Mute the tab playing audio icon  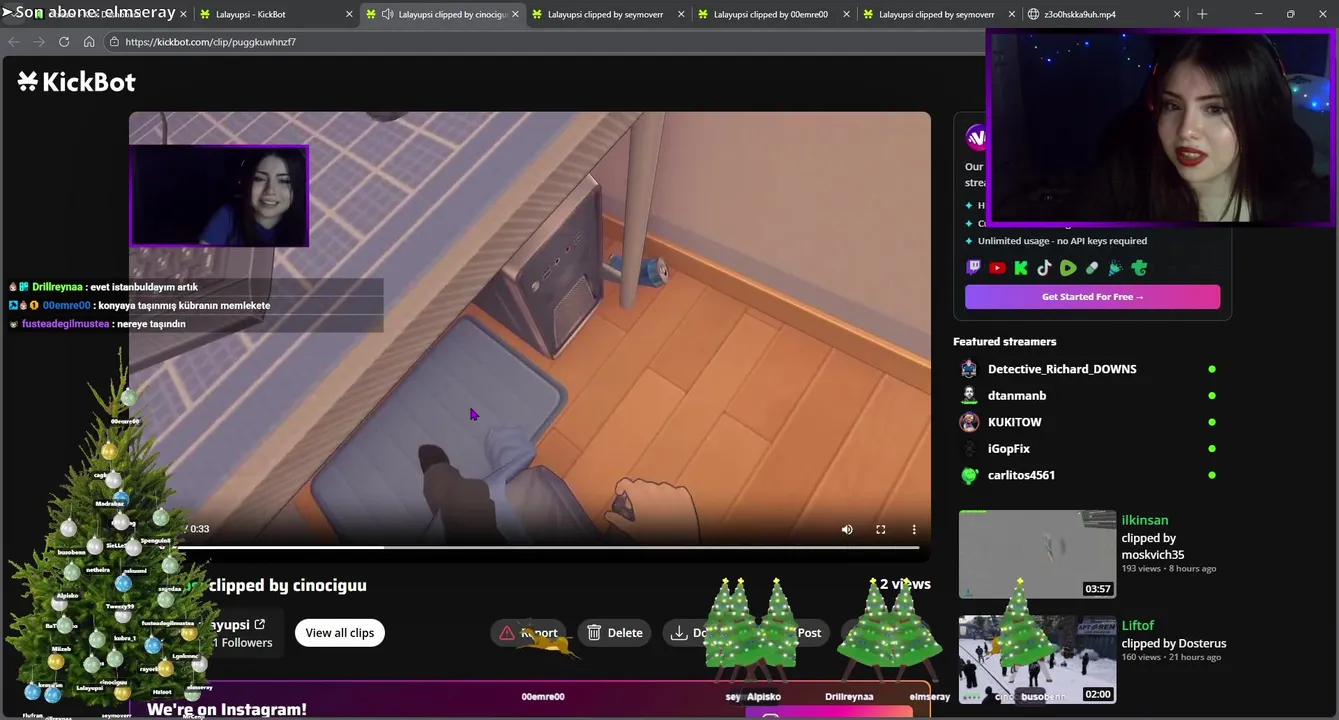[386, 15]
